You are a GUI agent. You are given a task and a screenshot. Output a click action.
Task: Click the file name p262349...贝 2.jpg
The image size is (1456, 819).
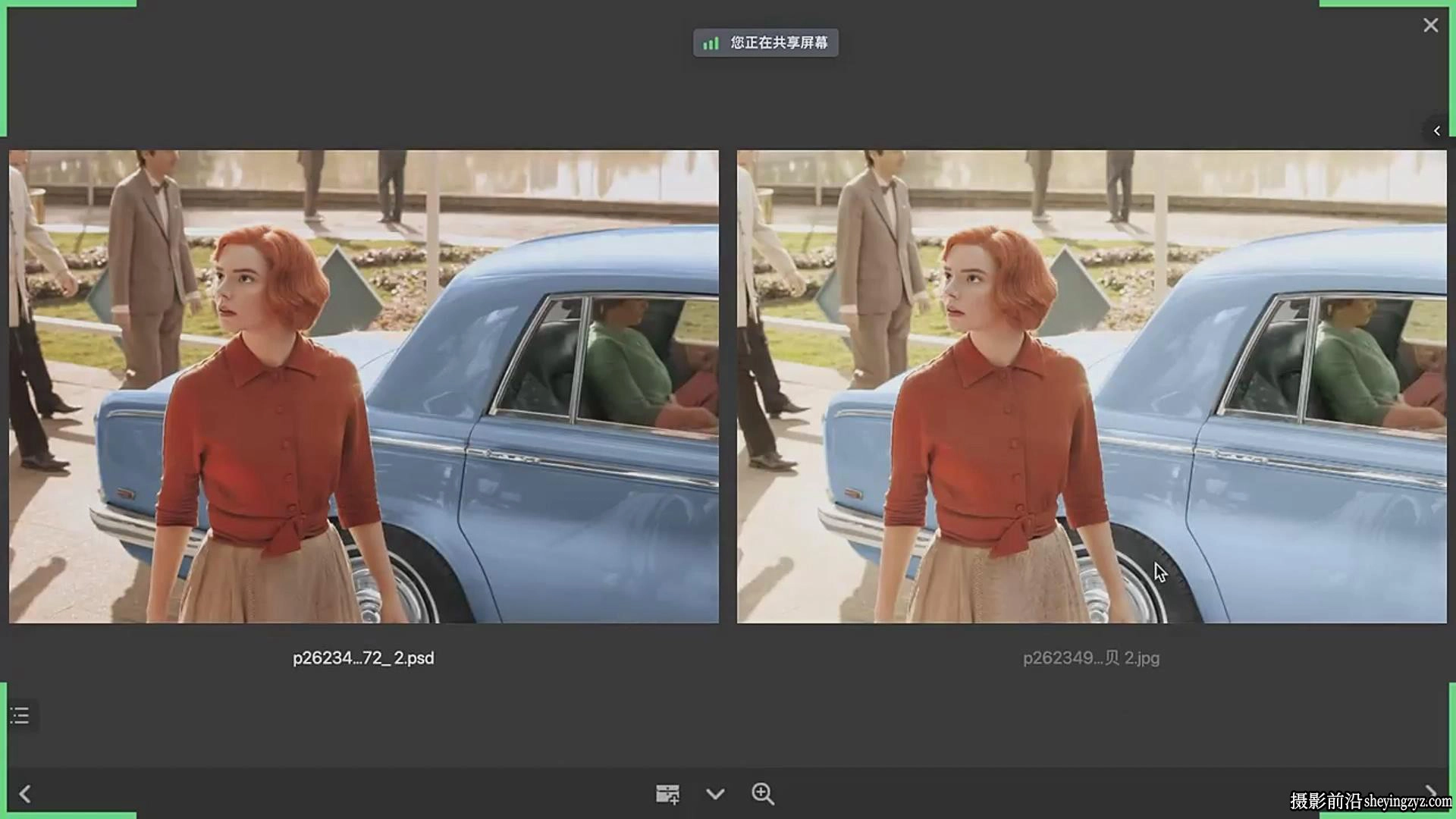(x=1091, y=658)
